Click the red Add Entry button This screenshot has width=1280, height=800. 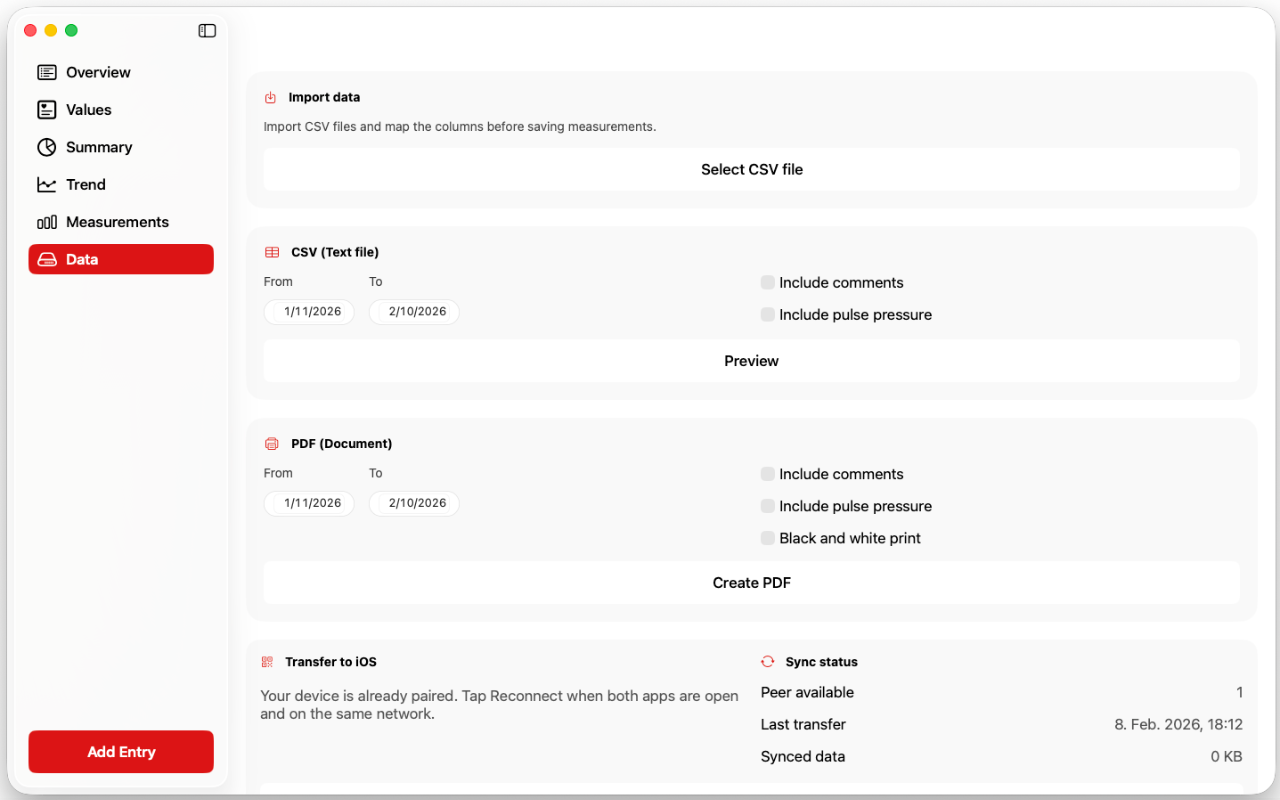coord(121,752)
